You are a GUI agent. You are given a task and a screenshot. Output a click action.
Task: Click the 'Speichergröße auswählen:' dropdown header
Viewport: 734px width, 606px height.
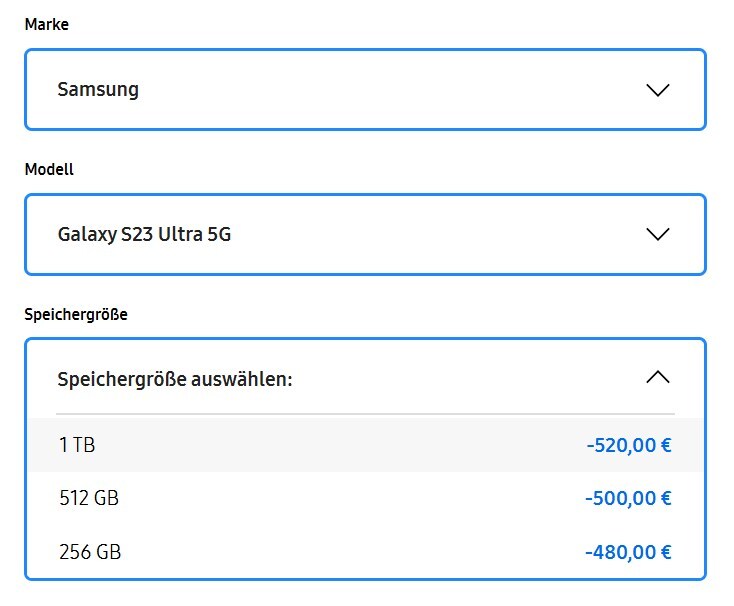coord(365,379)
